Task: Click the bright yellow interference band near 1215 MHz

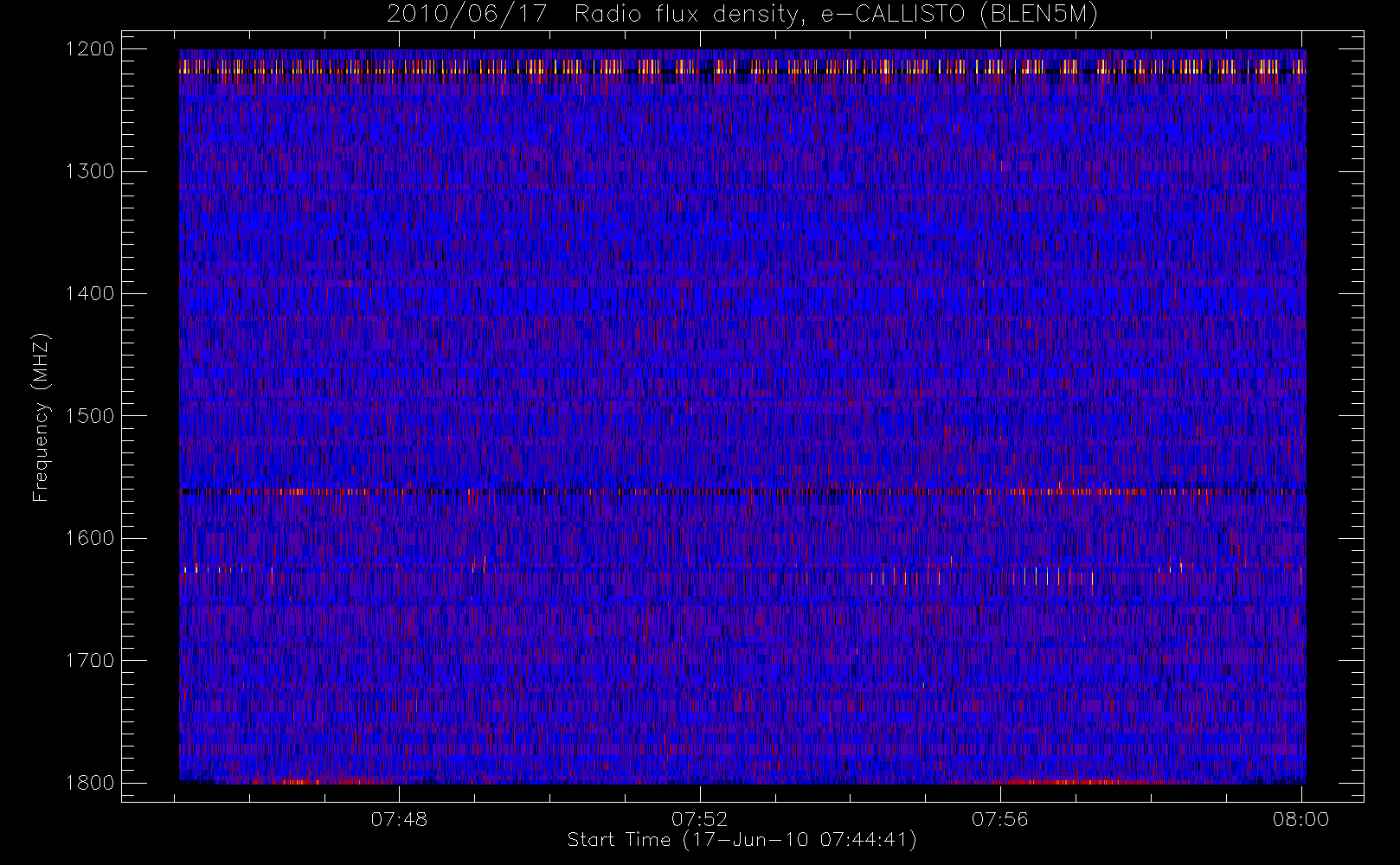Action: tap(742, 67)
